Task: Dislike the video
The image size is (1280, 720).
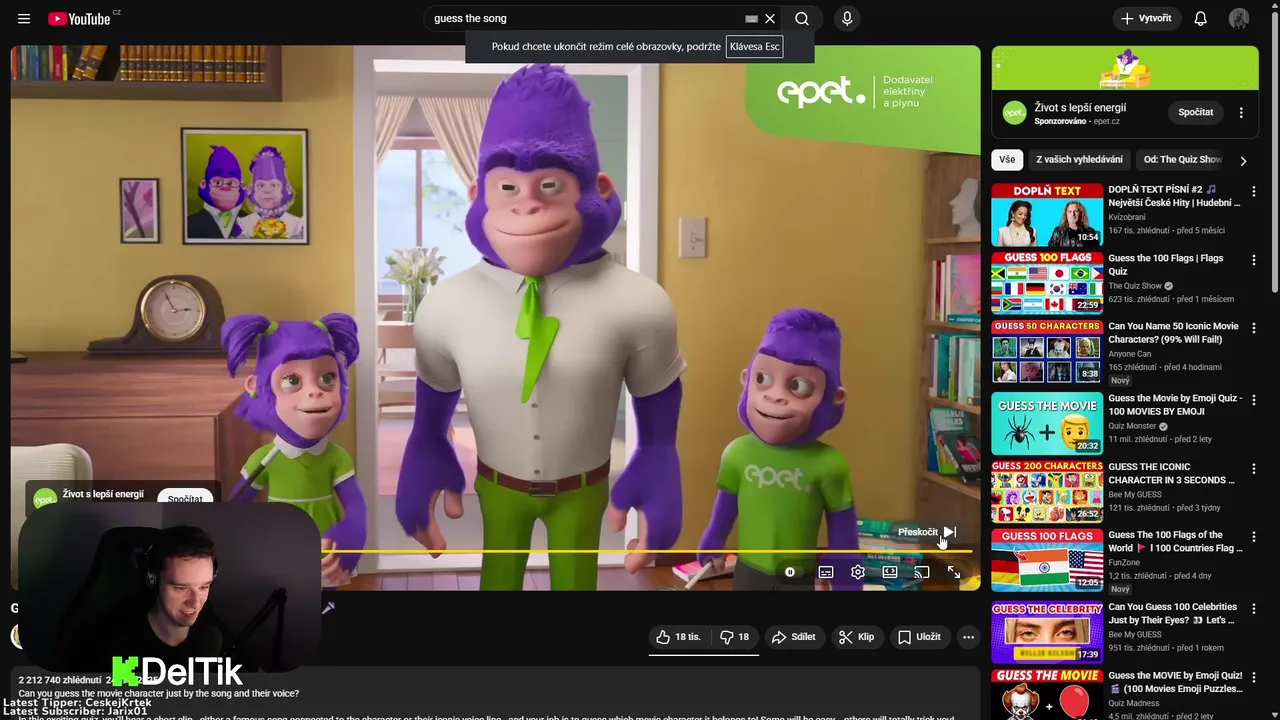Action: [x=734, y=637]
